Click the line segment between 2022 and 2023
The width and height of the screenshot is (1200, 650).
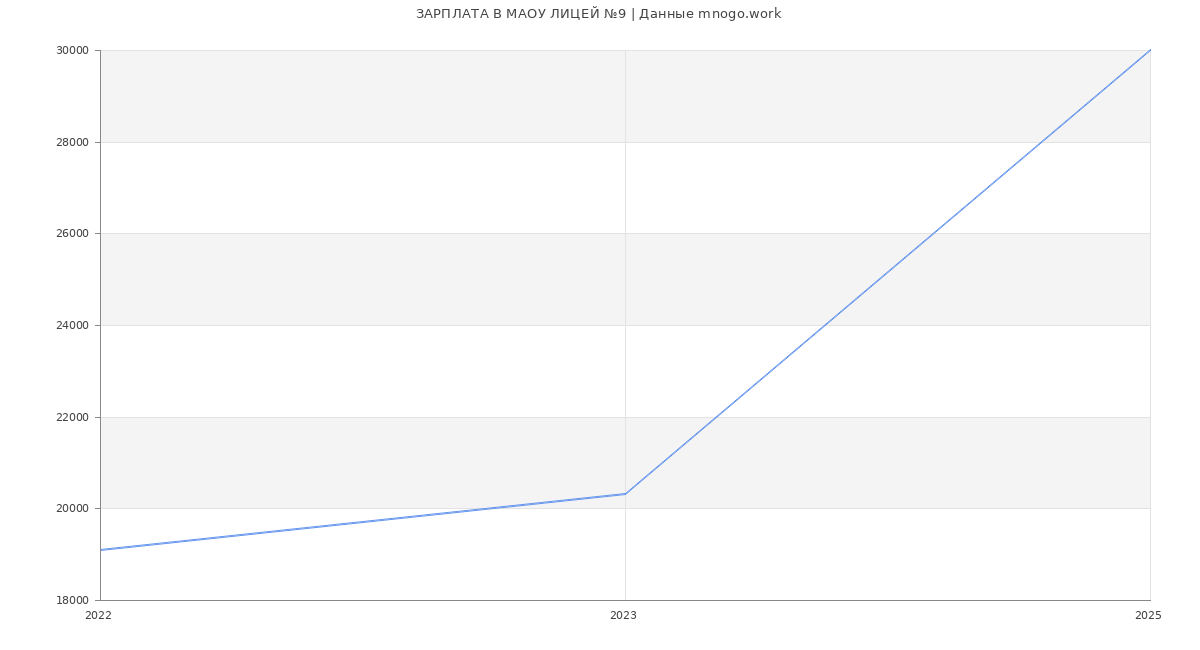click(x=363, y=522)
